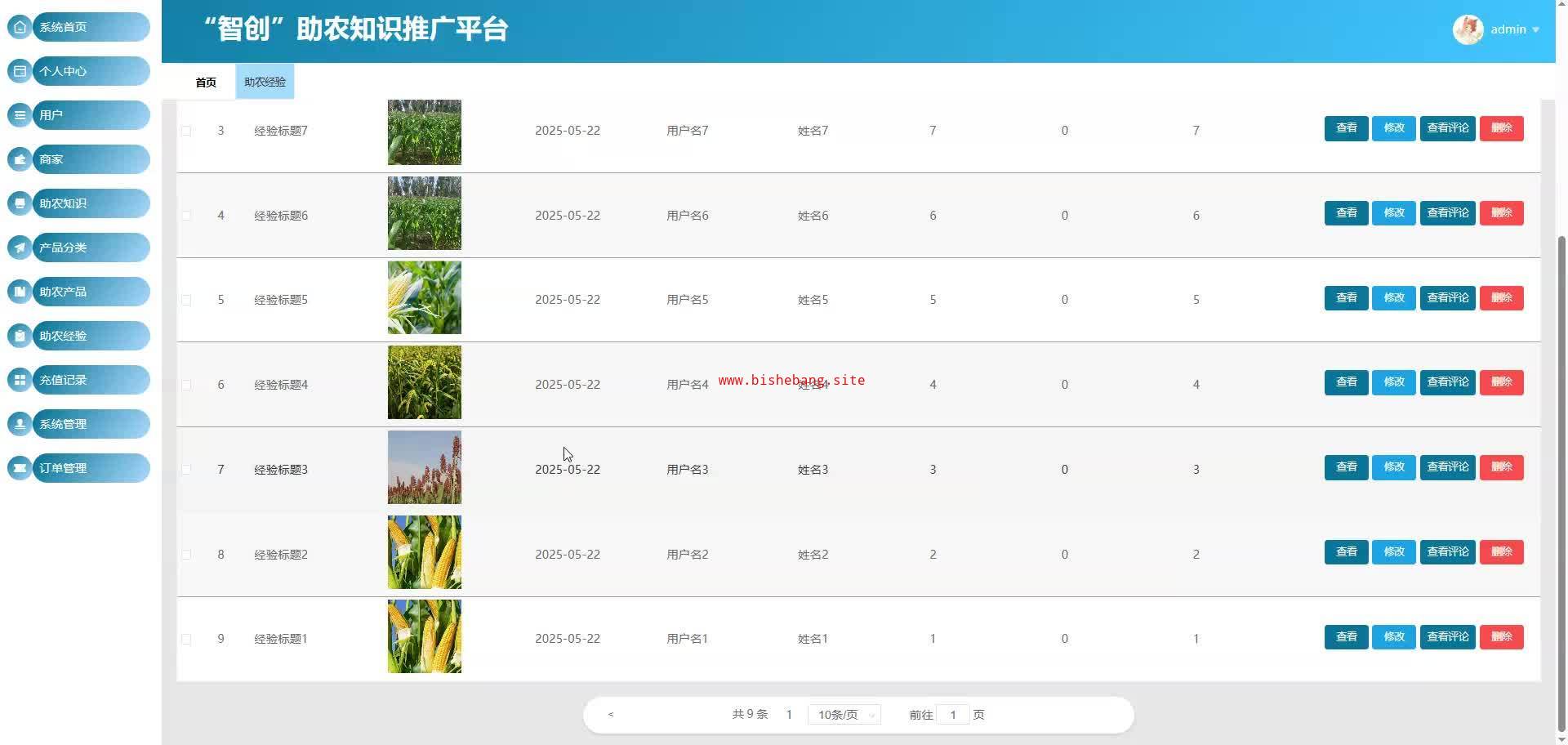
Task: Click the home icon beside 系统首页
Action: click(20, 27)
